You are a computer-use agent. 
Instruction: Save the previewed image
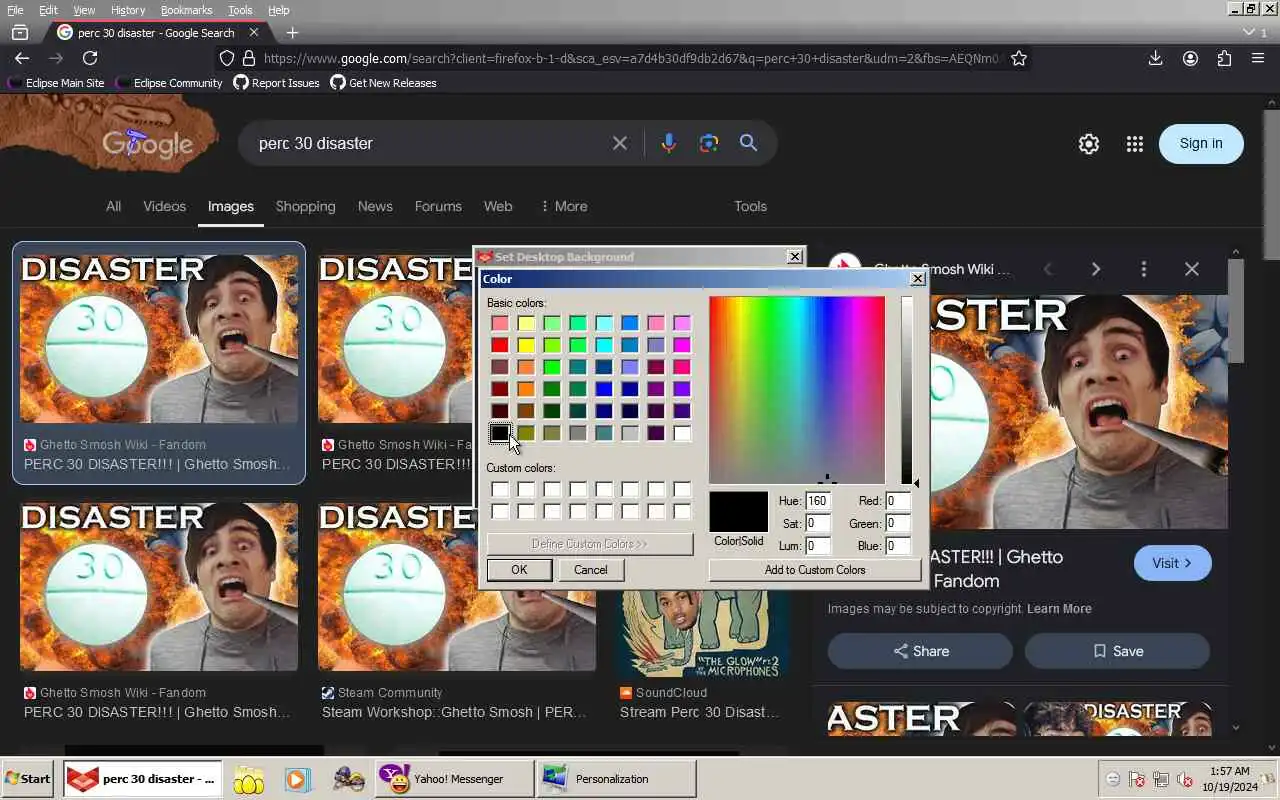(1117, 651)
